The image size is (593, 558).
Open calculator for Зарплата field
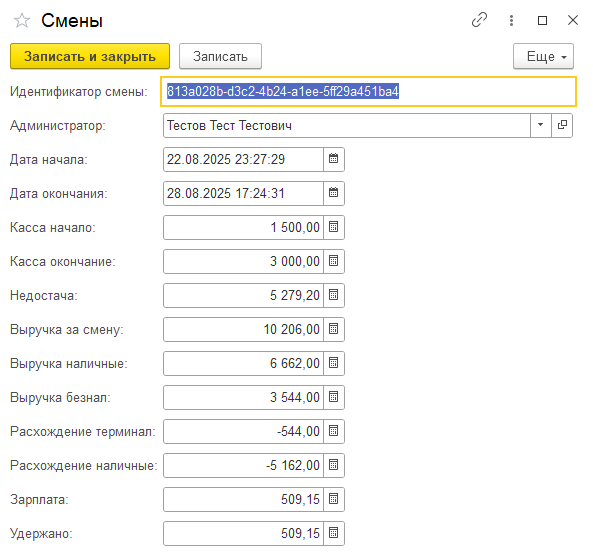click(x=334, y=499)
